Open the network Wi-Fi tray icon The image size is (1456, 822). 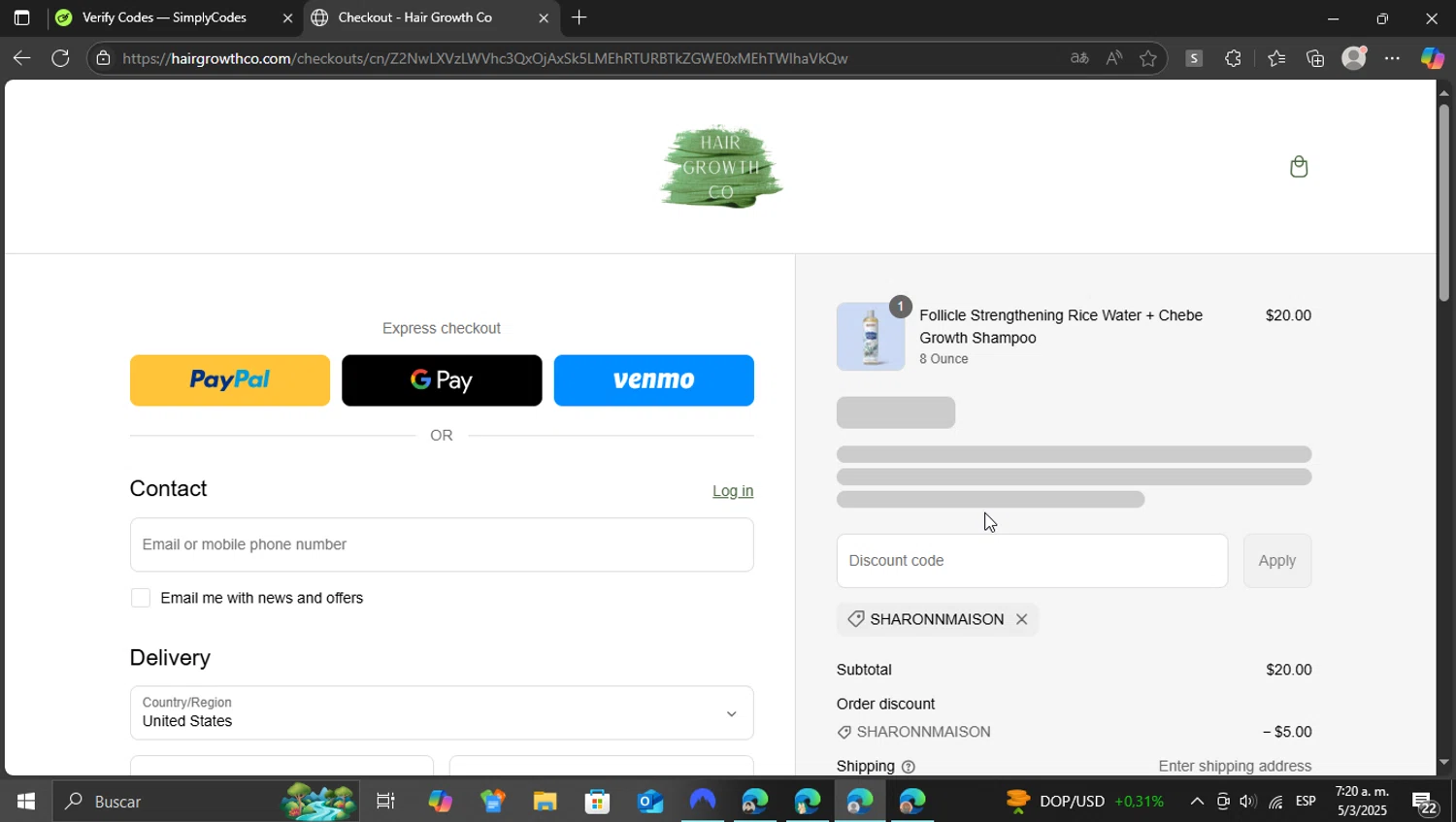[x=1275, y=802]
